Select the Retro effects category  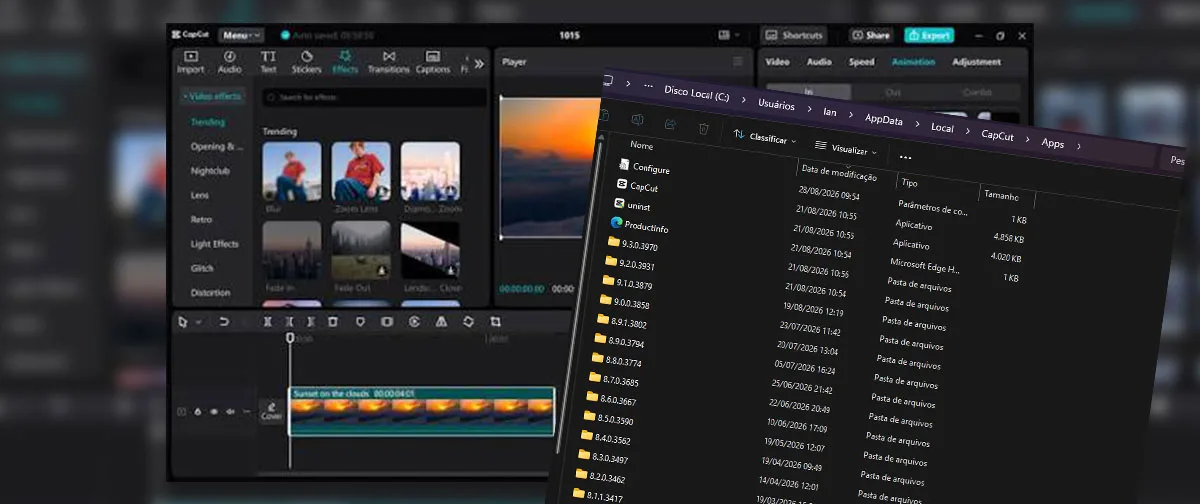pyautogui.click(x=201, y=220)
